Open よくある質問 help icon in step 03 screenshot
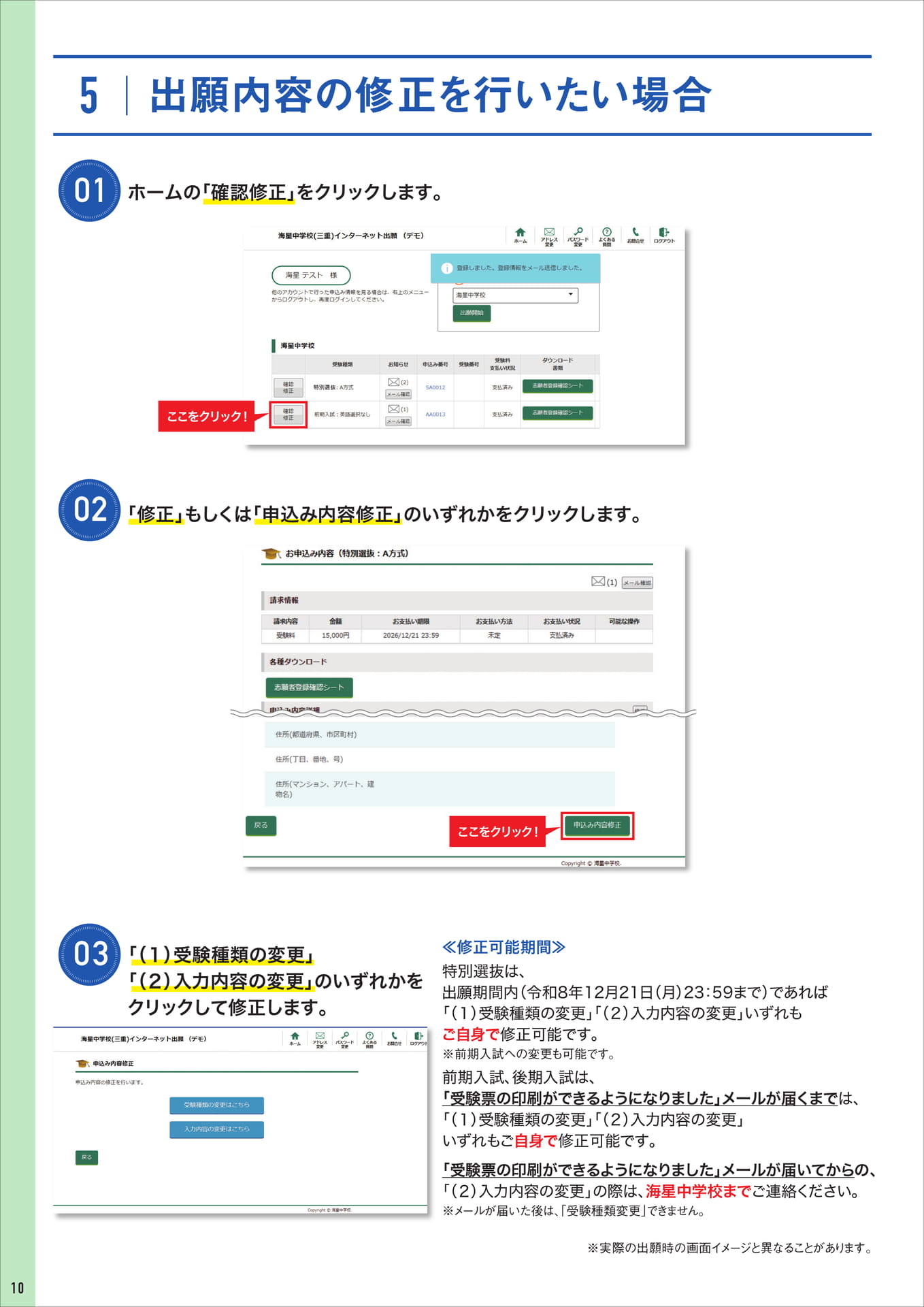Screen dimensions: 924x1307 pos(369,1035)
